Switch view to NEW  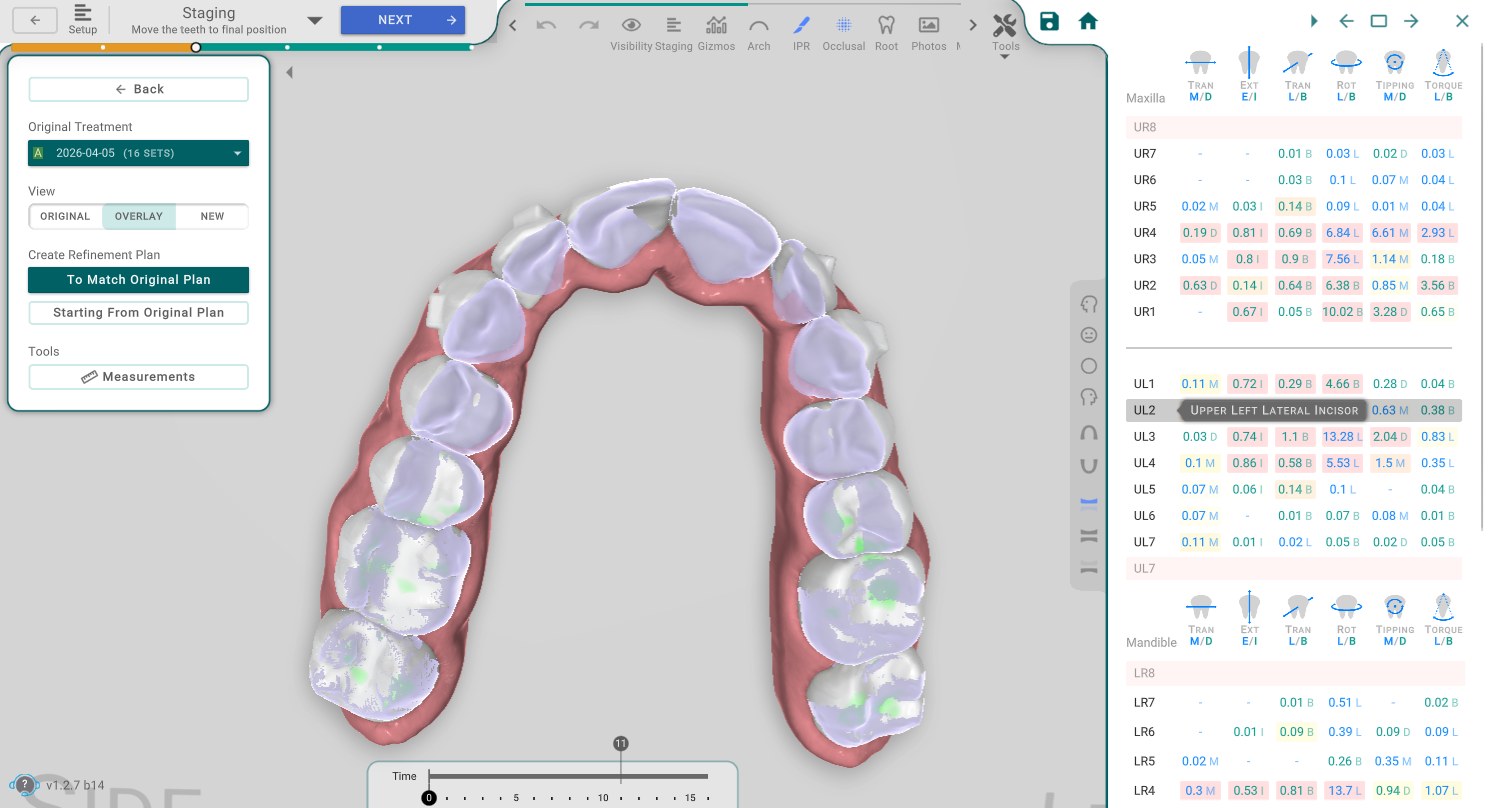[212, 216]
